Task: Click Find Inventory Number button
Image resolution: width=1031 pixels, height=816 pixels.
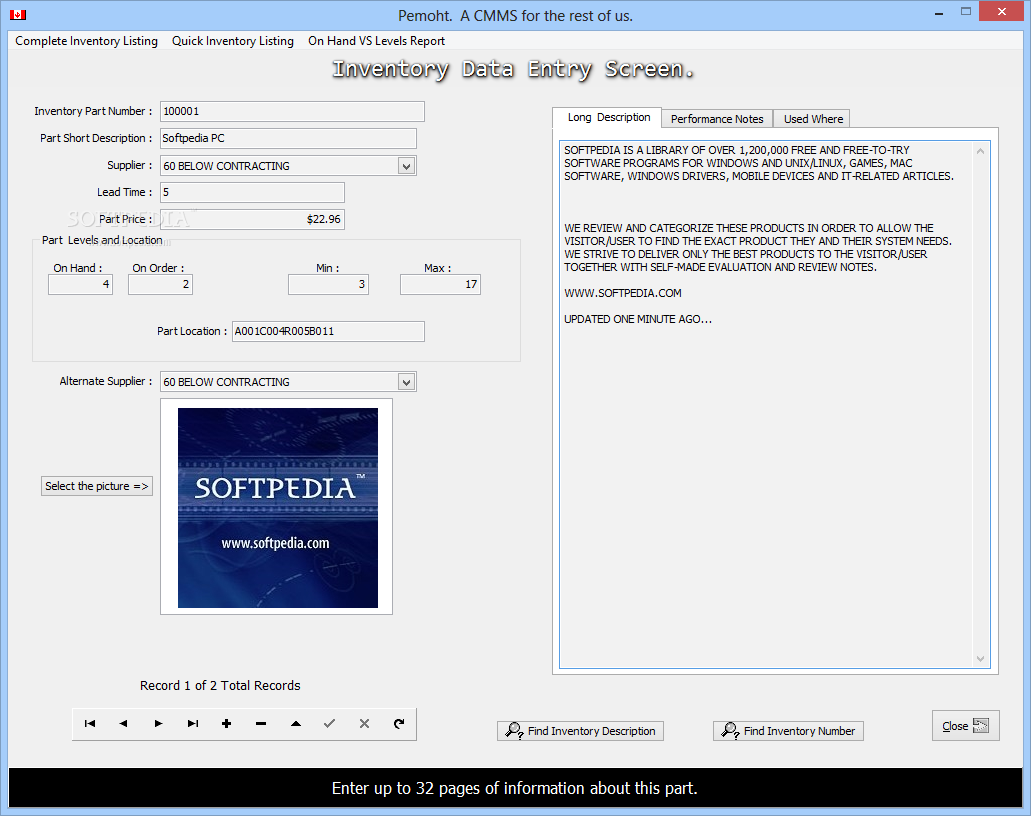Action: pyautogui.click(x=788, y=731)
